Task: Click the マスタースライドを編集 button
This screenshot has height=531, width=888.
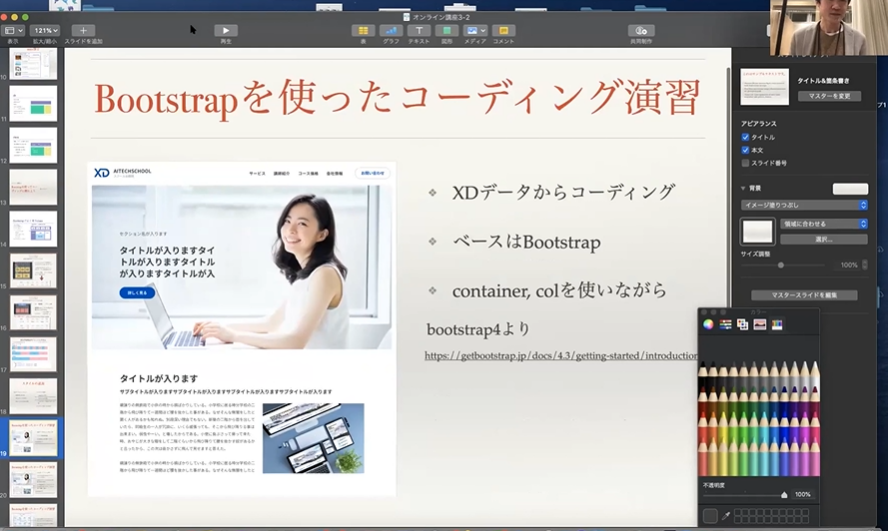Action: [804, 295]
